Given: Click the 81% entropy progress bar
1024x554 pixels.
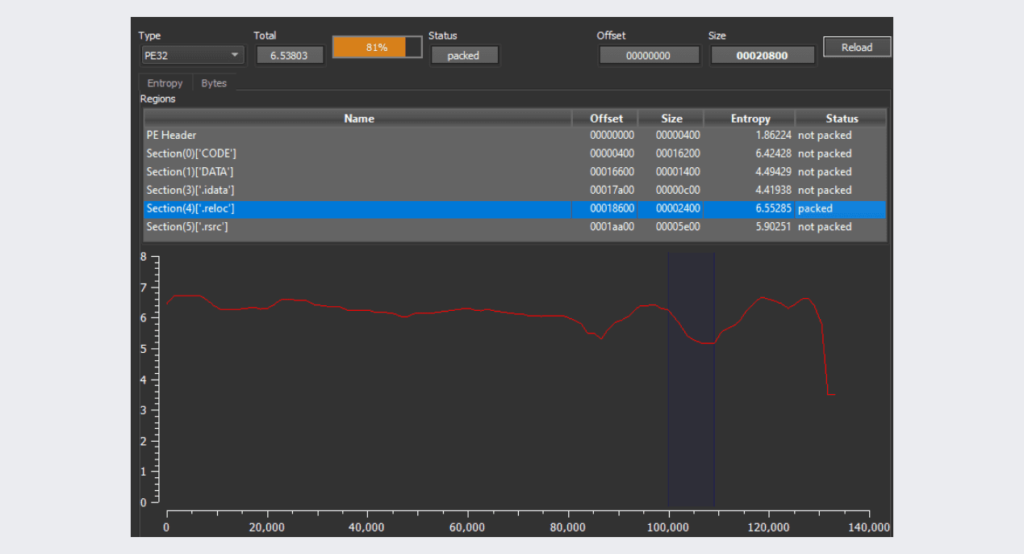Looking at the screenshot, I should 377,47.
